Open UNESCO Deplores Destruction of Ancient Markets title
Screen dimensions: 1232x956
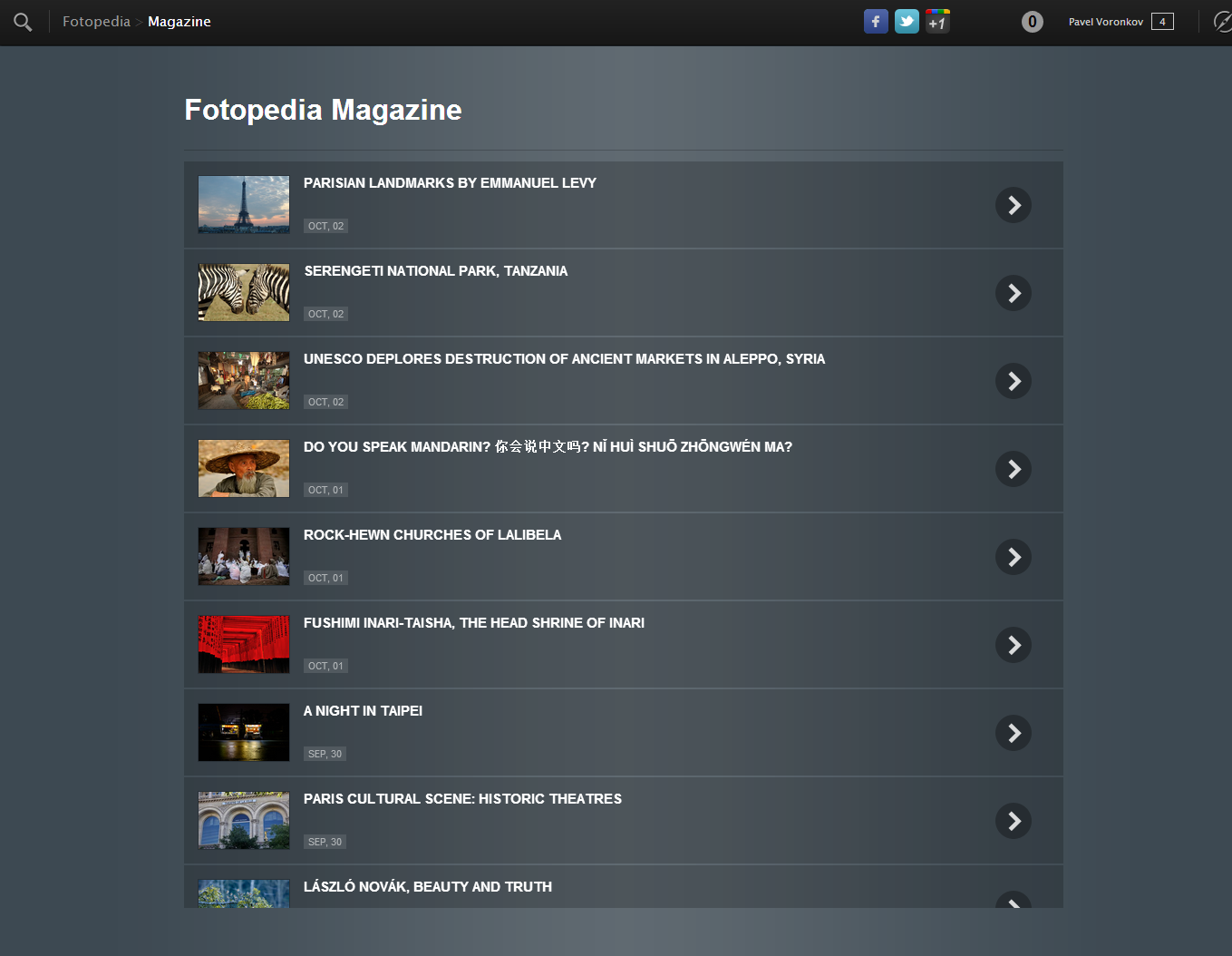tap(564, 359)
